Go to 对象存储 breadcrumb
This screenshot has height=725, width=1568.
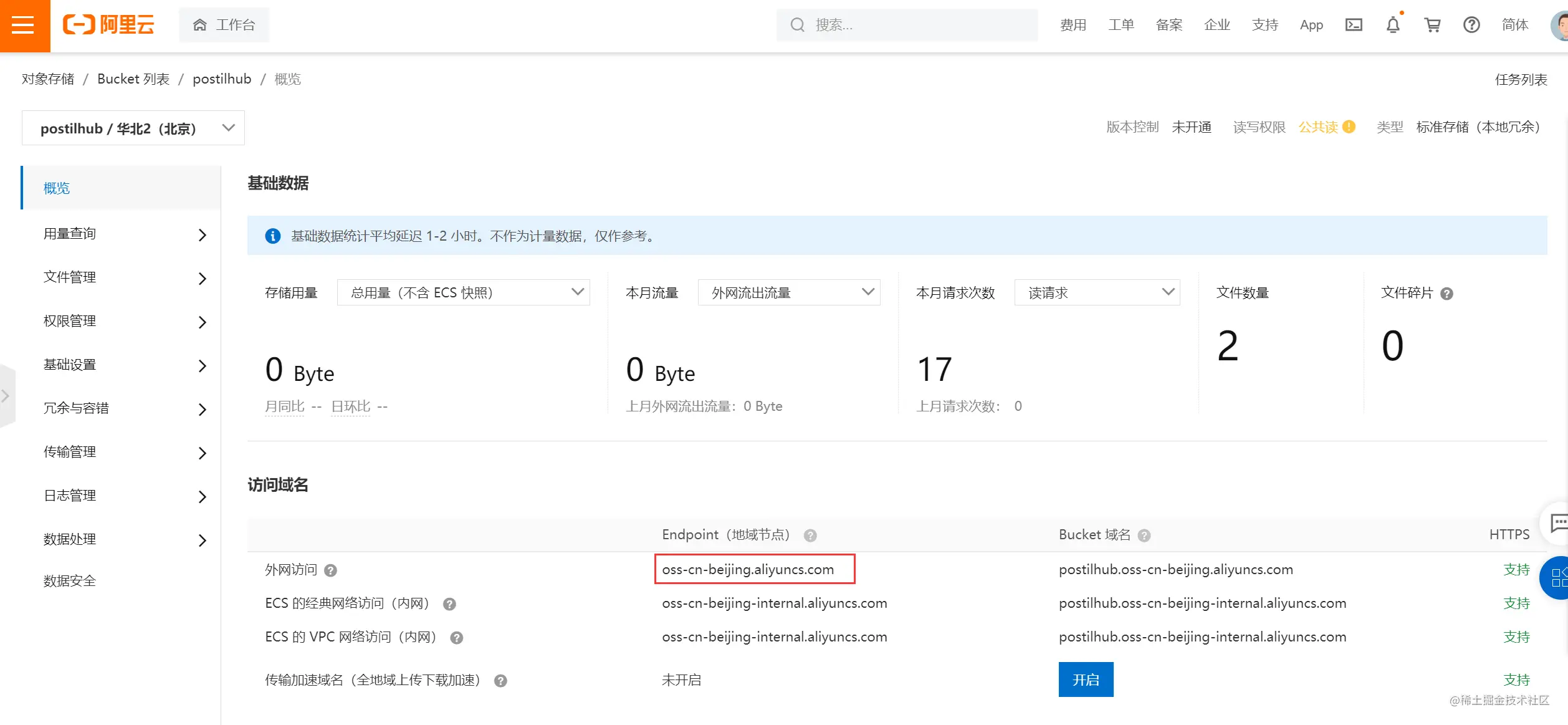pos(48,79)
